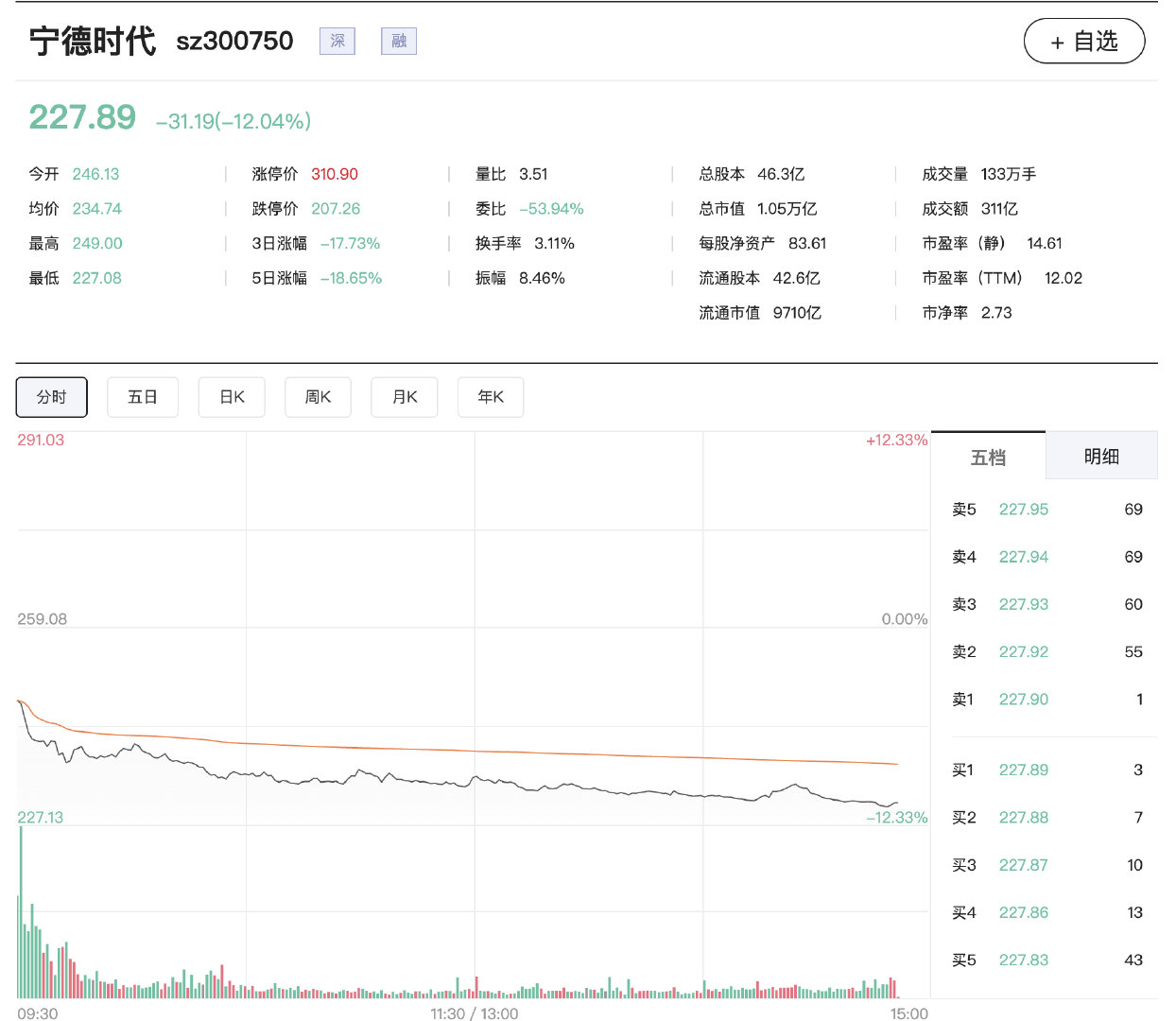Click 买2 price 227.88
This screenshot has width=1176, height=1021.
[1024, 818]
